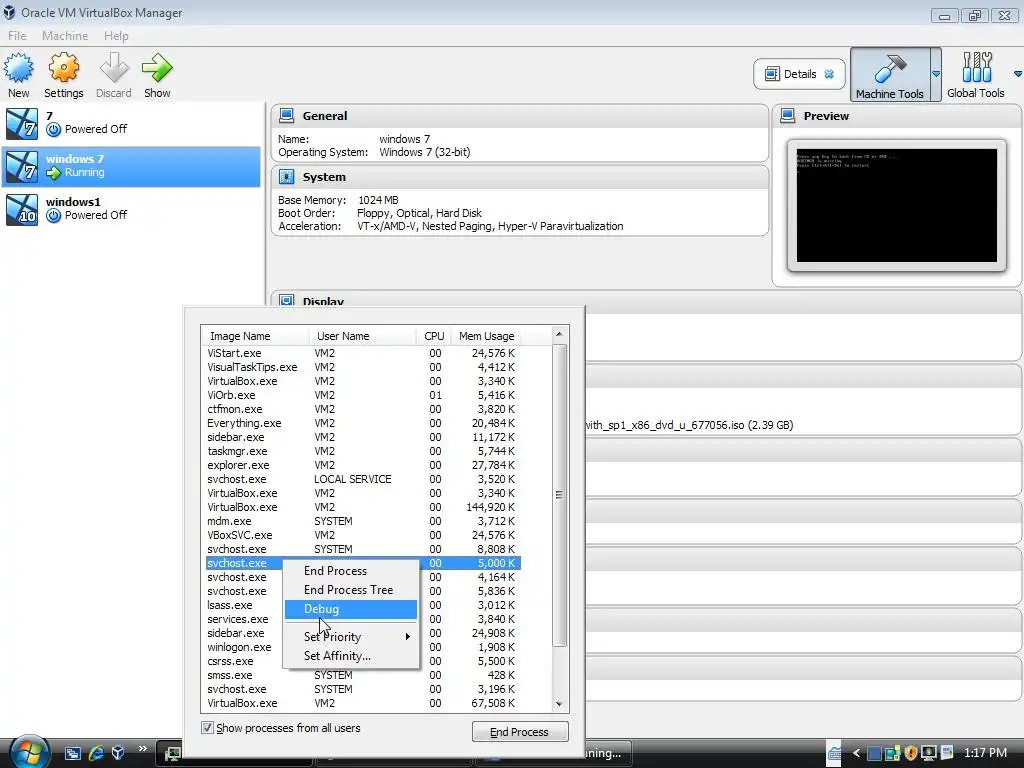Expand quick launch overflow chevron
This screenshot has width=1024, height=768.
pyautogui.click(x=142, y=749)
